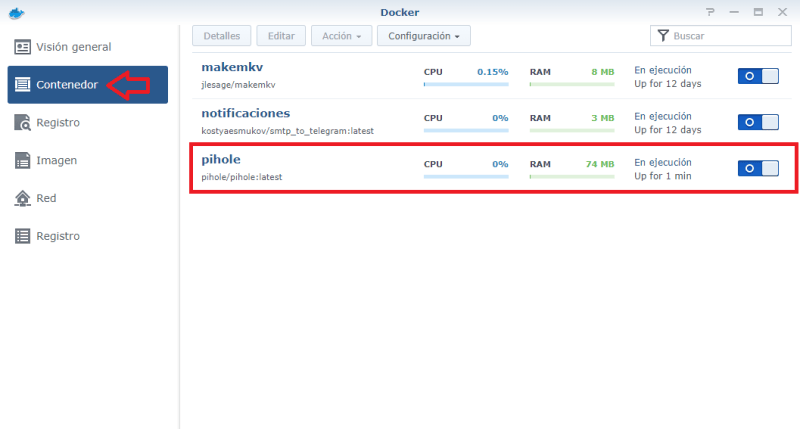Open the Configuración dropdown menu
This screenshot has height=429, width=800.
pos(423,36)
